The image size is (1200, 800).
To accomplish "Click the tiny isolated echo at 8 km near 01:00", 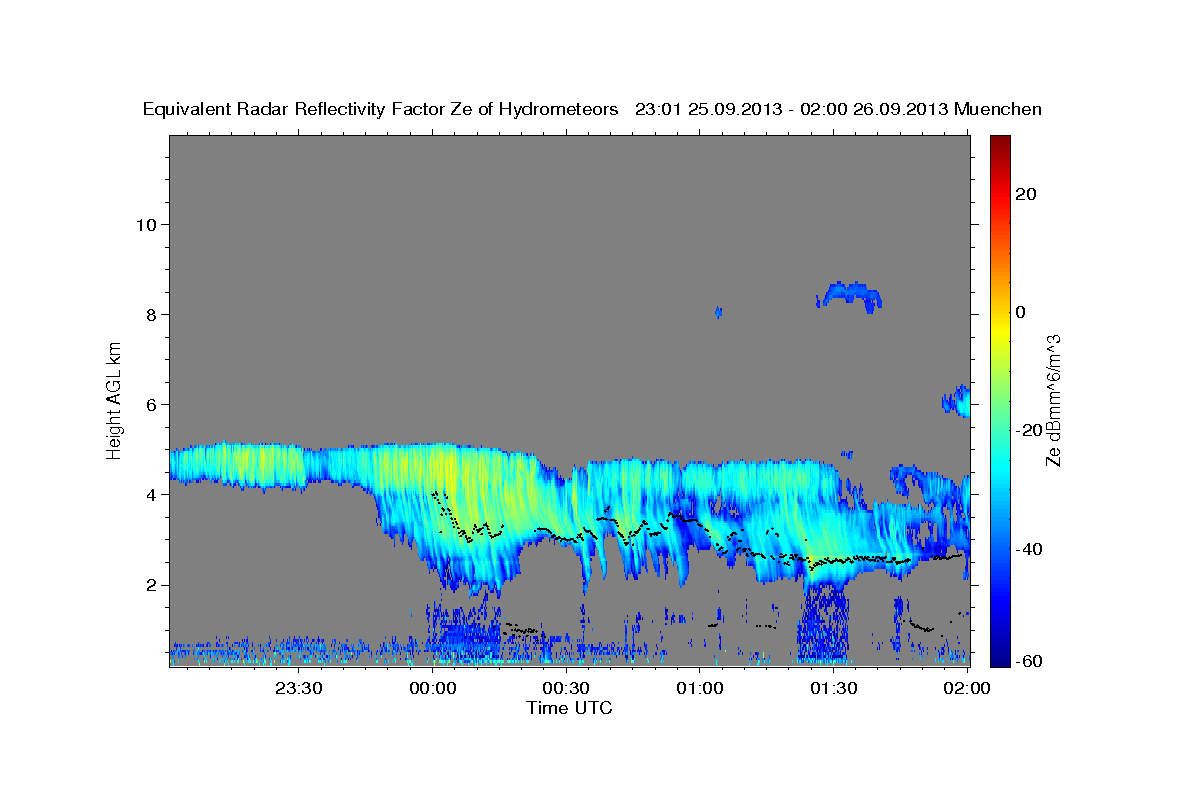I will click(x=718, y=312).
